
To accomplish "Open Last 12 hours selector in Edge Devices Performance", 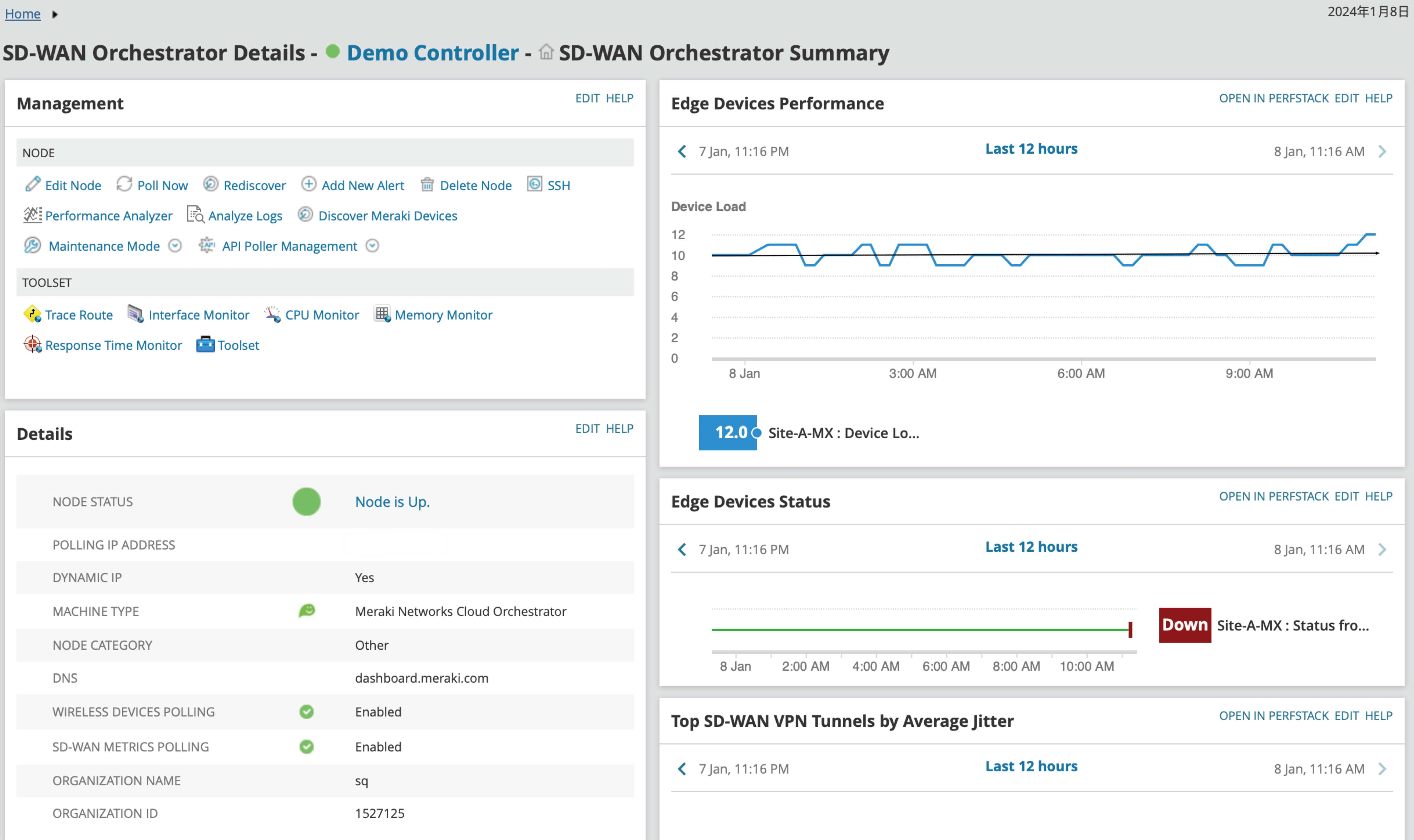I will (1031, 149).
